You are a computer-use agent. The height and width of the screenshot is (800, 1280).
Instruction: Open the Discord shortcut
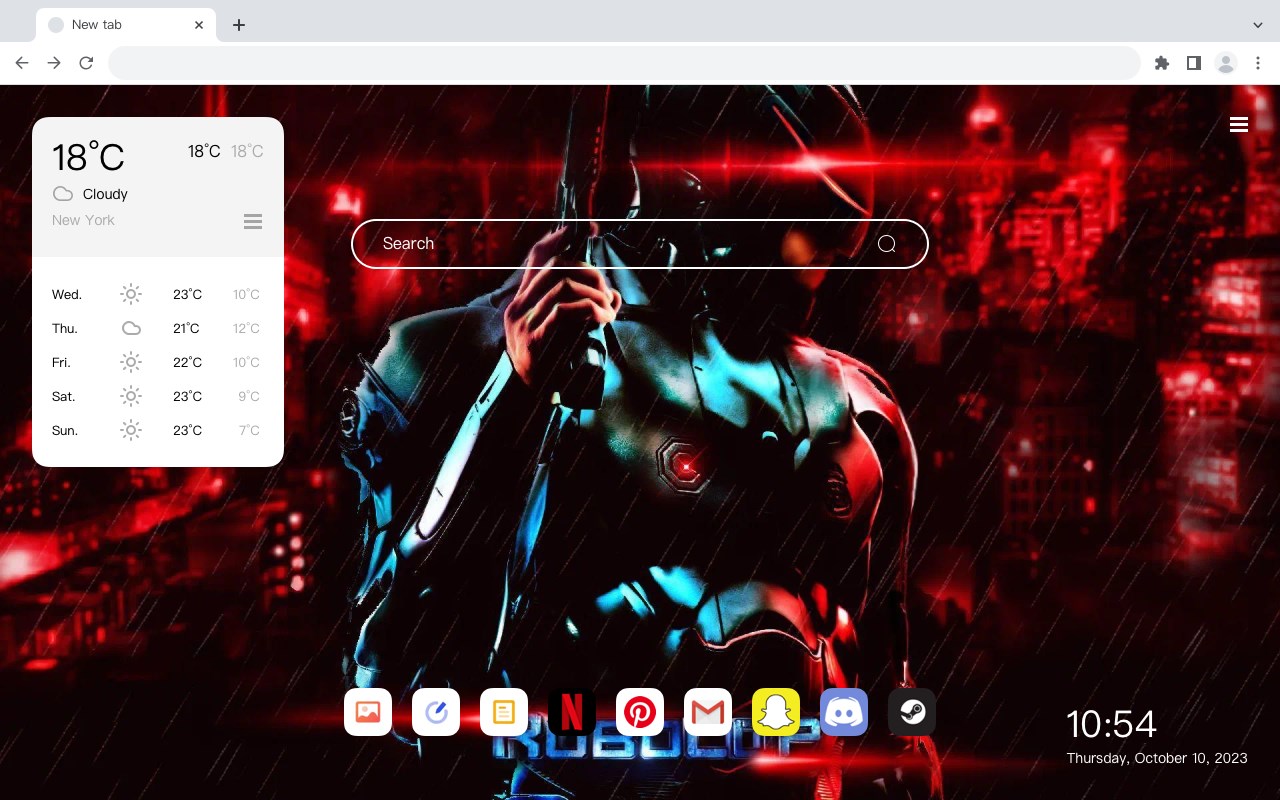pyautogui.click(x=844, y=712)
